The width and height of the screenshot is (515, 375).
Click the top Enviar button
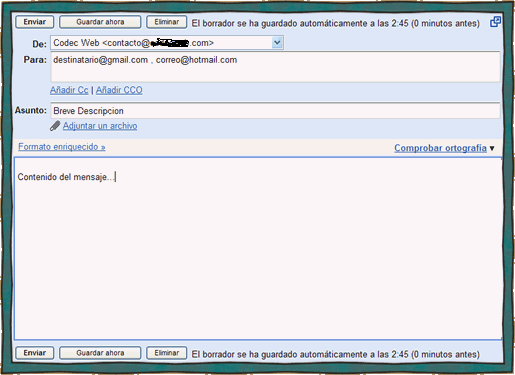[x=34, y=22]
